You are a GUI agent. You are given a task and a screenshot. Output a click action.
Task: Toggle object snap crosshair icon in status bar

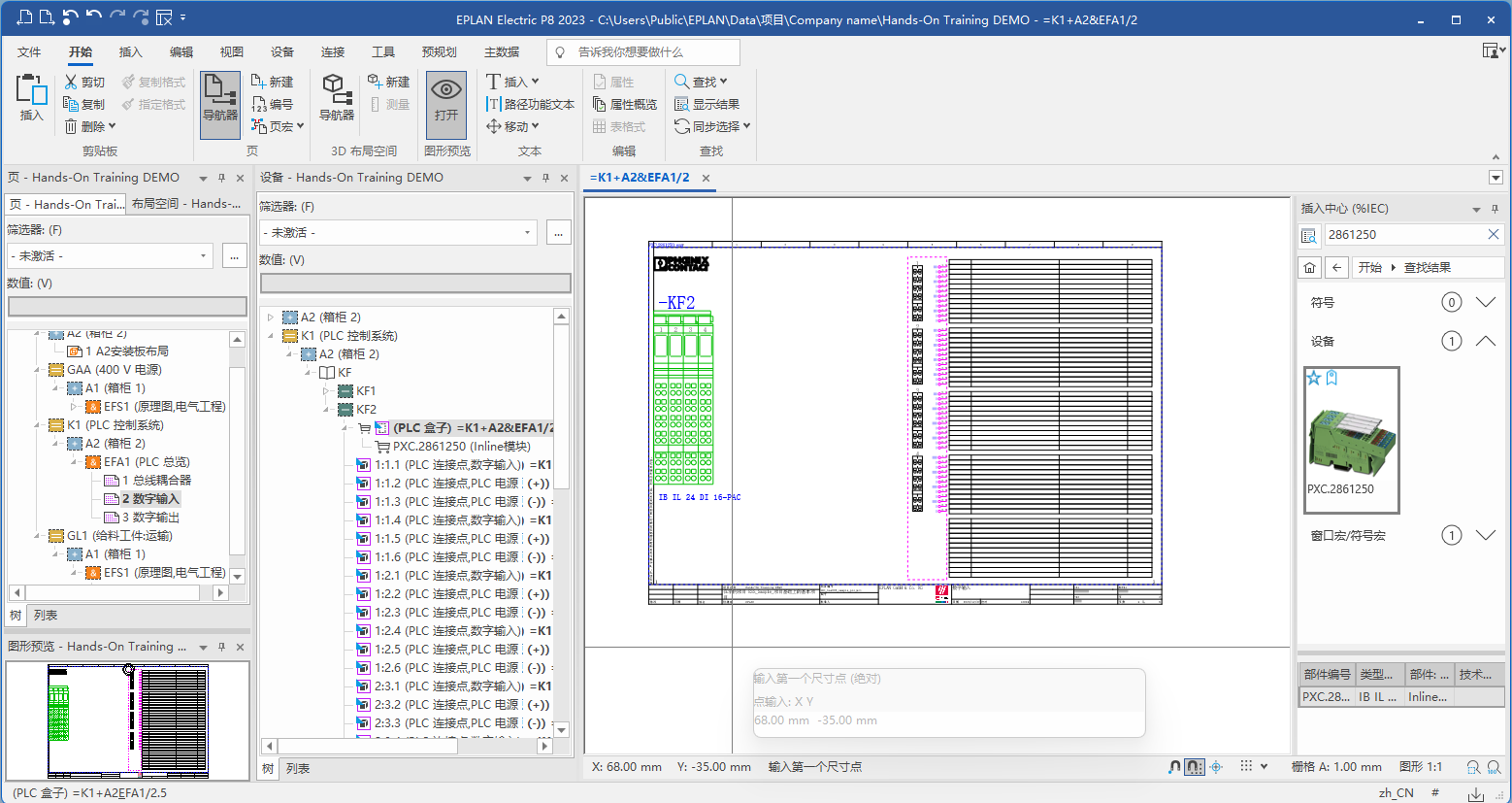[x=1216, y=767]
